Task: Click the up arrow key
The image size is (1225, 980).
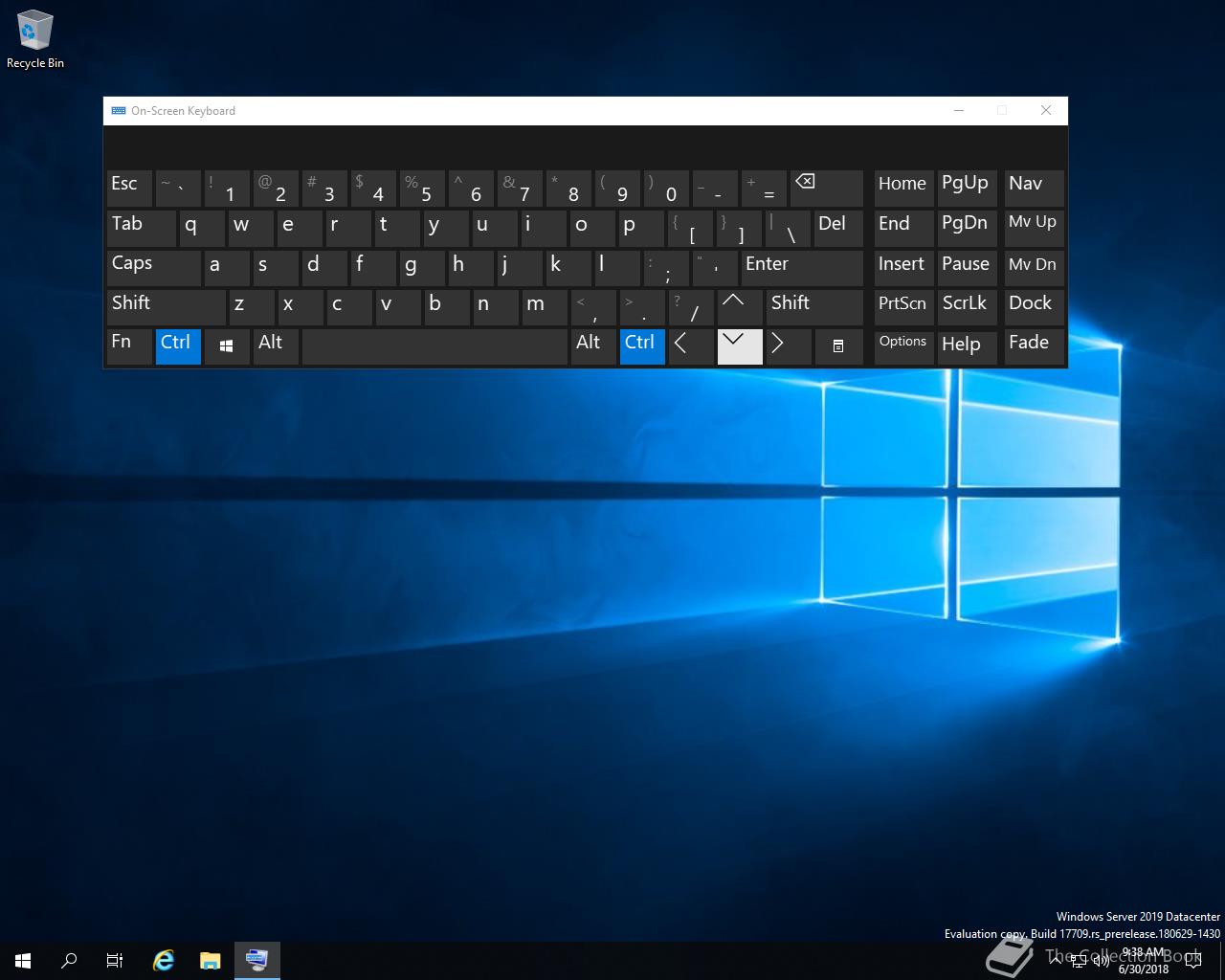Action: coord(740,307)
